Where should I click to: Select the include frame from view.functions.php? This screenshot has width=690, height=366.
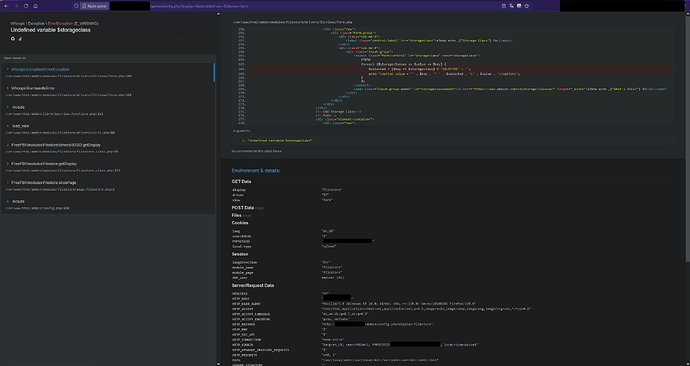(108, 110)
